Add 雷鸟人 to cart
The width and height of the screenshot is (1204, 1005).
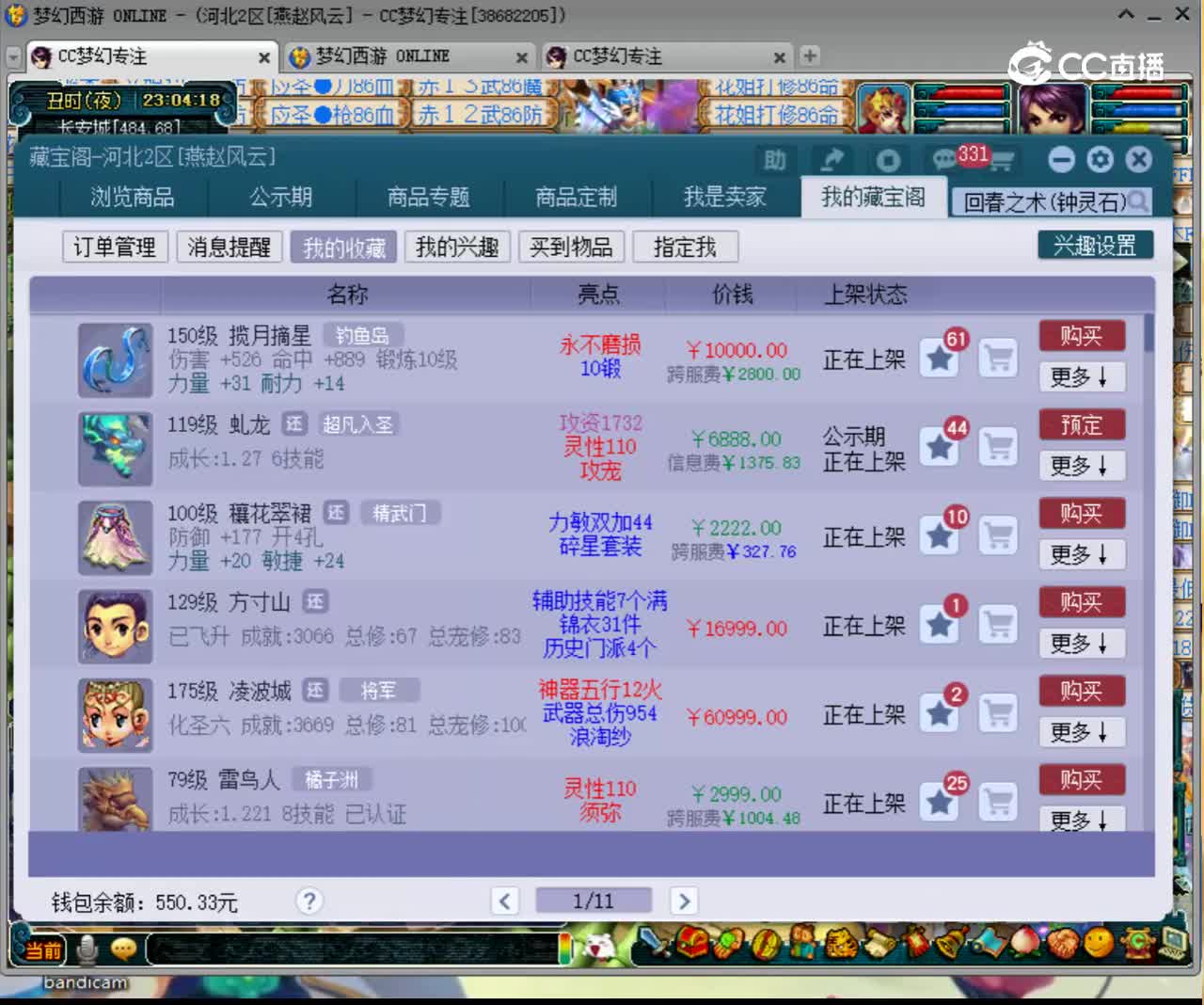(998, 802)
